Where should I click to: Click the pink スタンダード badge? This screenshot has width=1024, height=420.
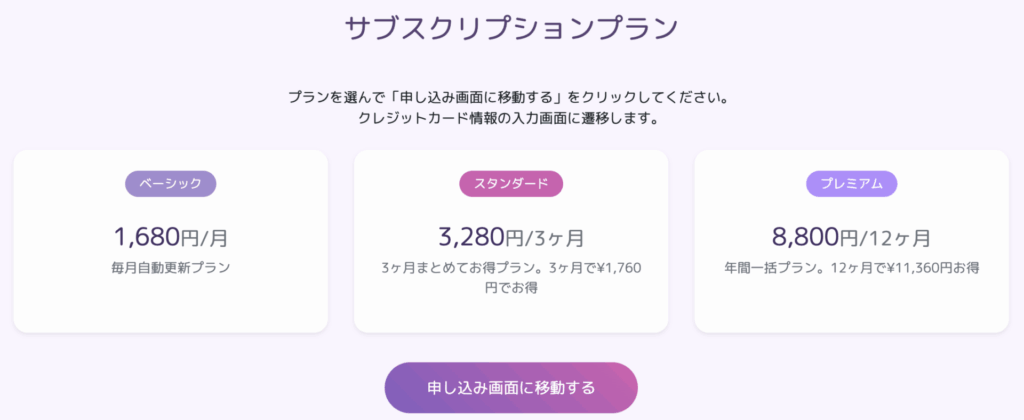pos(511,184)
